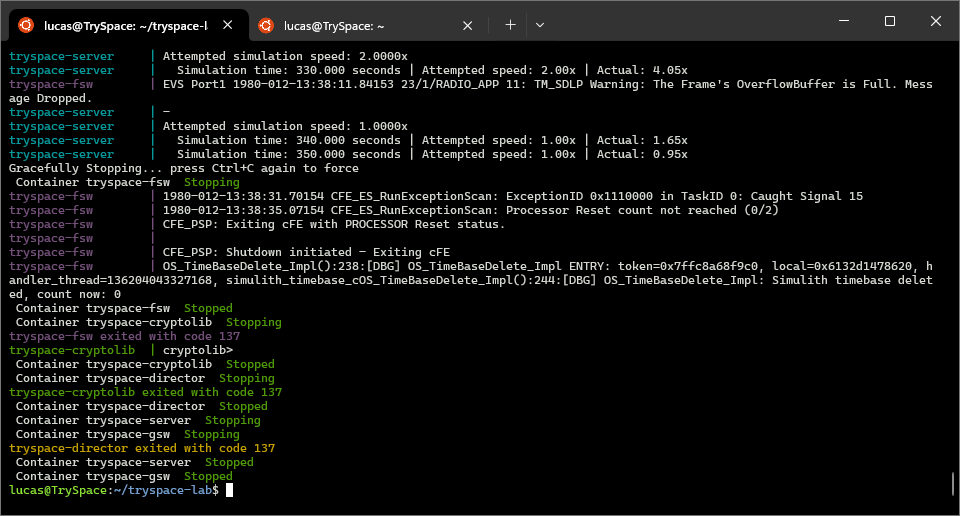This screenshot has height=516, width=960.
Task: Click 'Container tryspace-gsw Stopping' line
Action: [127, 435]
